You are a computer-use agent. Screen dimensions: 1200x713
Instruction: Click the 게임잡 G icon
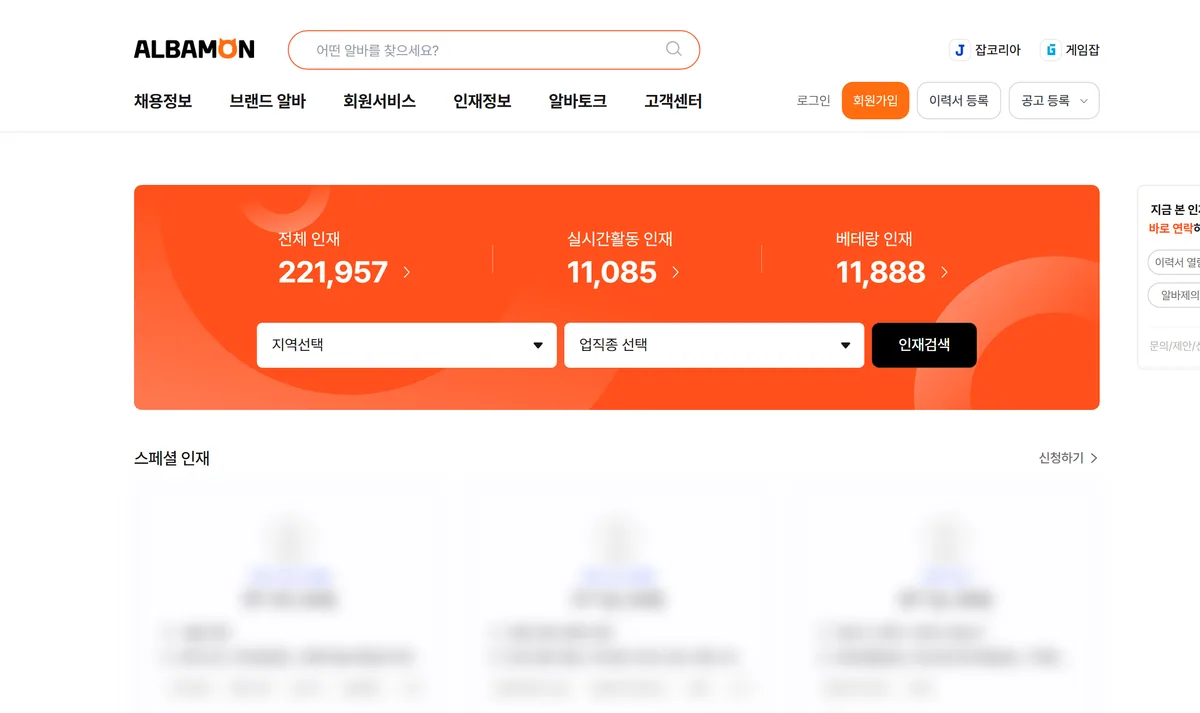pyautogui.click(x=1050, y=50)
